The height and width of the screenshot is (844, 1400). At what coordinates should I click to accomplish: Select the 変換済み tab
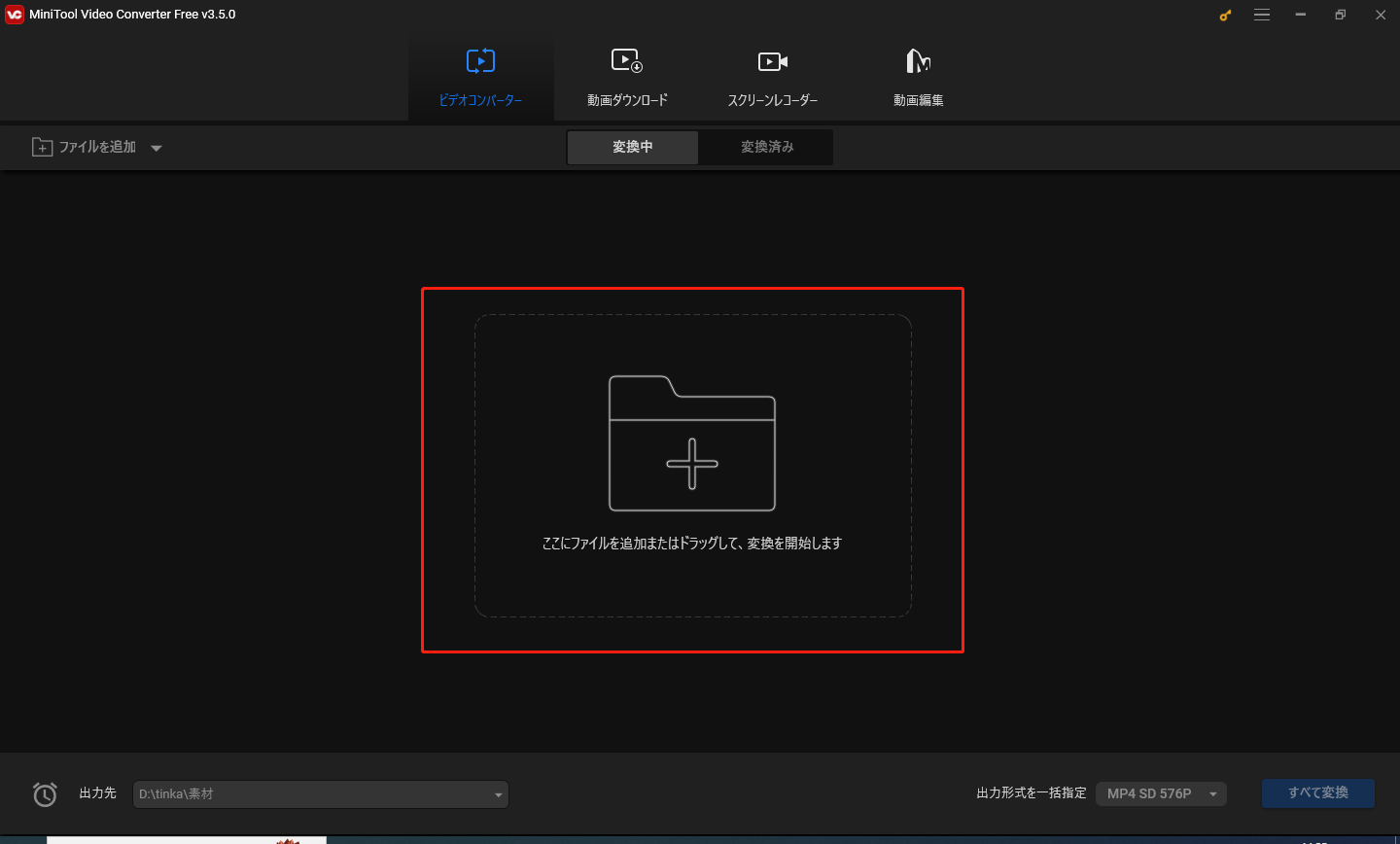[767, 147]
